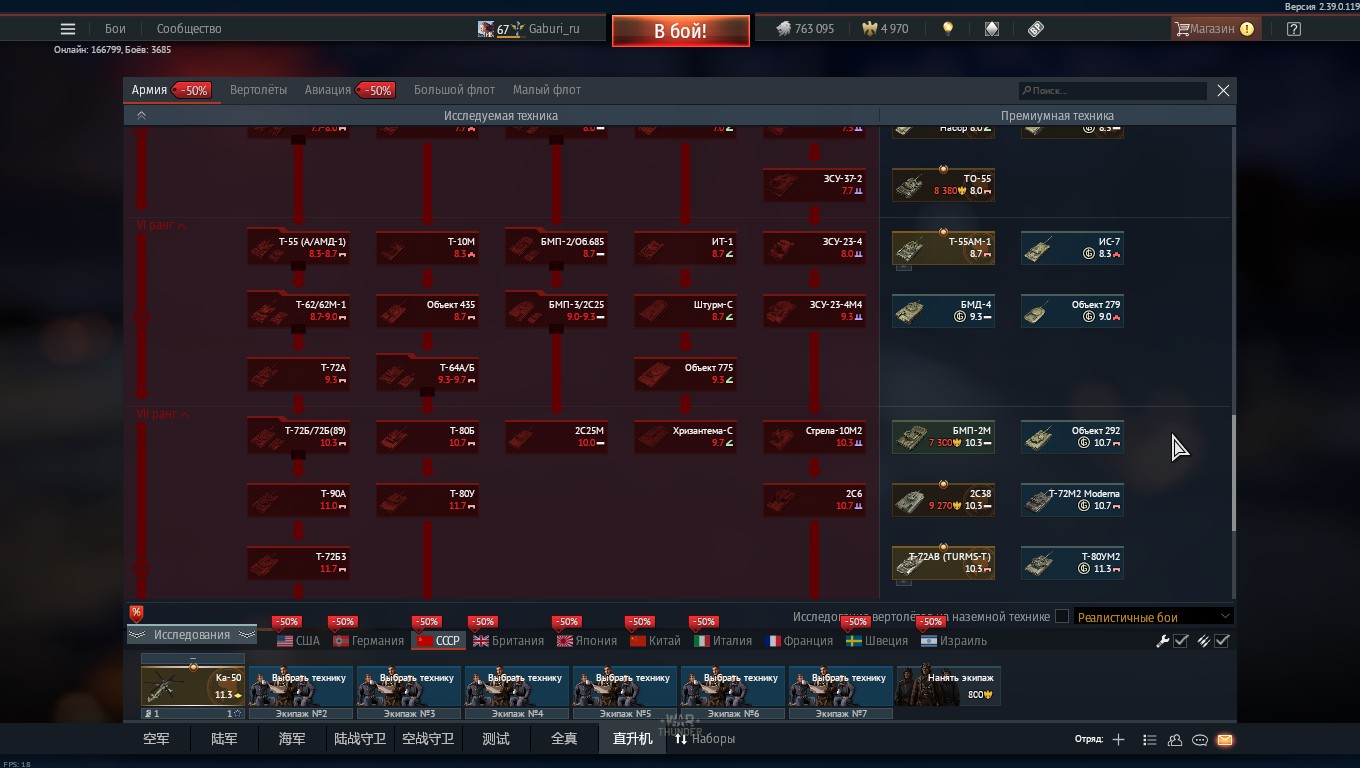Open the Реалистичные бои mode dropdown
The width and height of the screenshot is (1360, 768).
pyautogui.click(x=1154, y=617)
